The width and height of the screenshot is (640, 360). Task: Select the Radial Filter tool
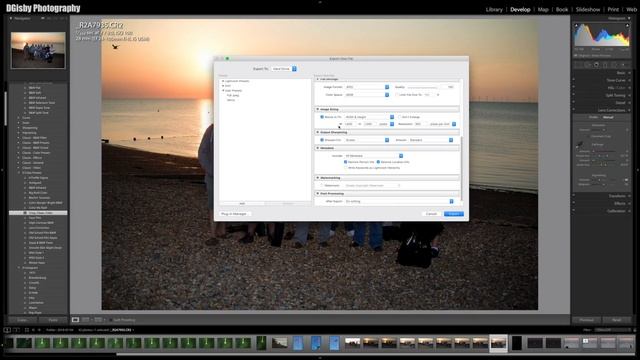614,65
